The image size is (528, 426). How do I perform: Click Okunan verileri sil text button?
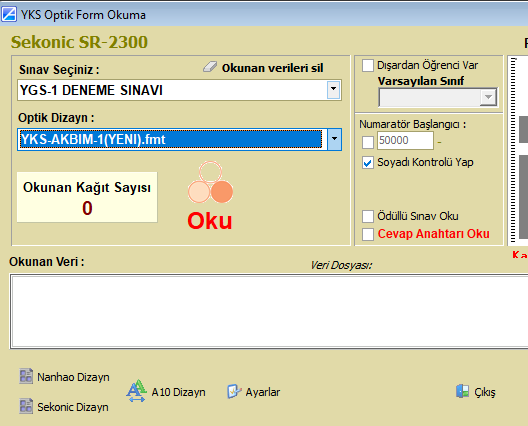click(272, 68)
